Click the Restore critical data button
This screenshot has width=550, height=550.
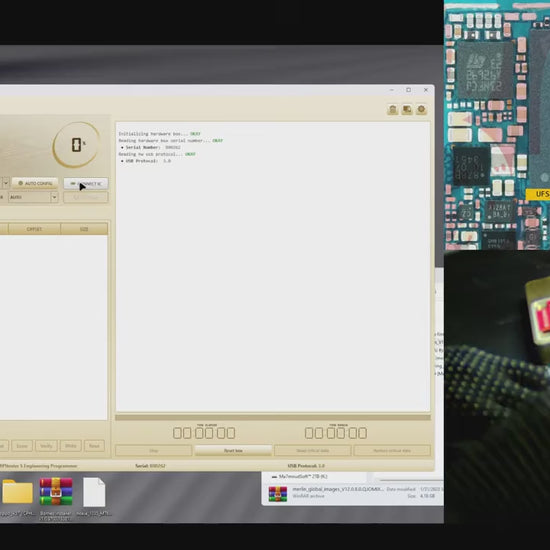[x=392, y=450]
